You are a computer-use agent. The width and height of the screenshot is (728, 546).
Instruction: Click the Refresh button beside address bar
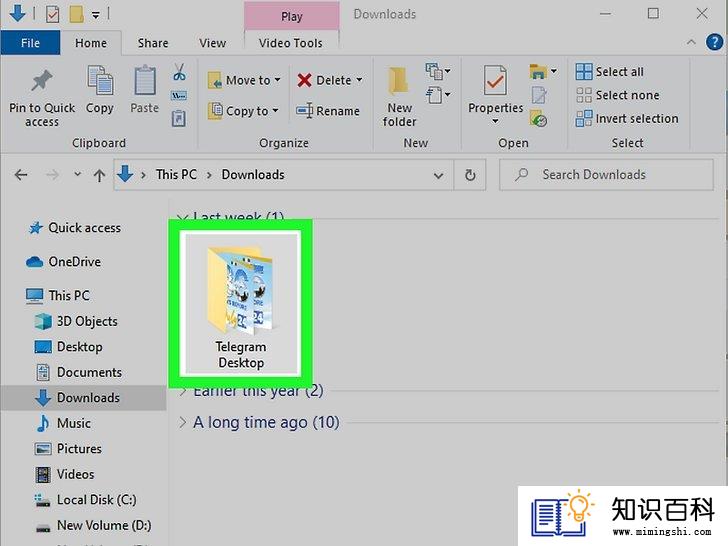tap(470, 175)
